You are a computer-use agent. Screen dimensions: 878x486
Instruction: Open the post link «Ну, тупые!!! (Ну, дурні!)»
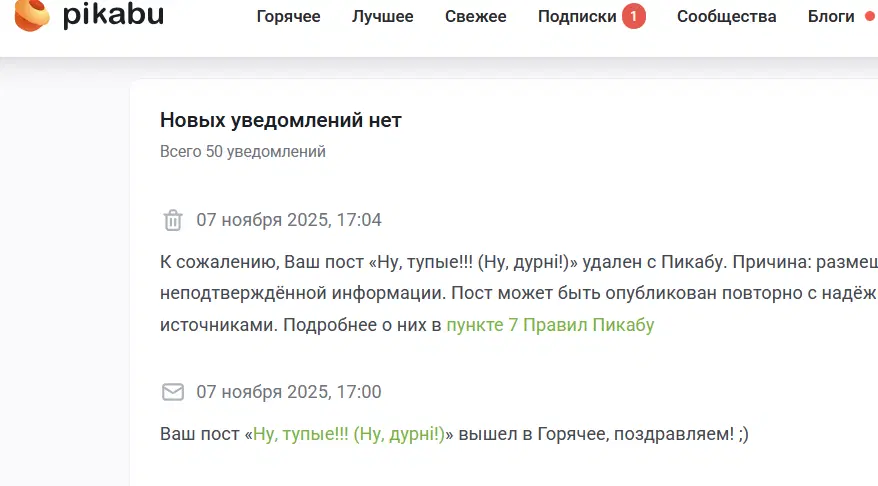(x=349, y=434)
